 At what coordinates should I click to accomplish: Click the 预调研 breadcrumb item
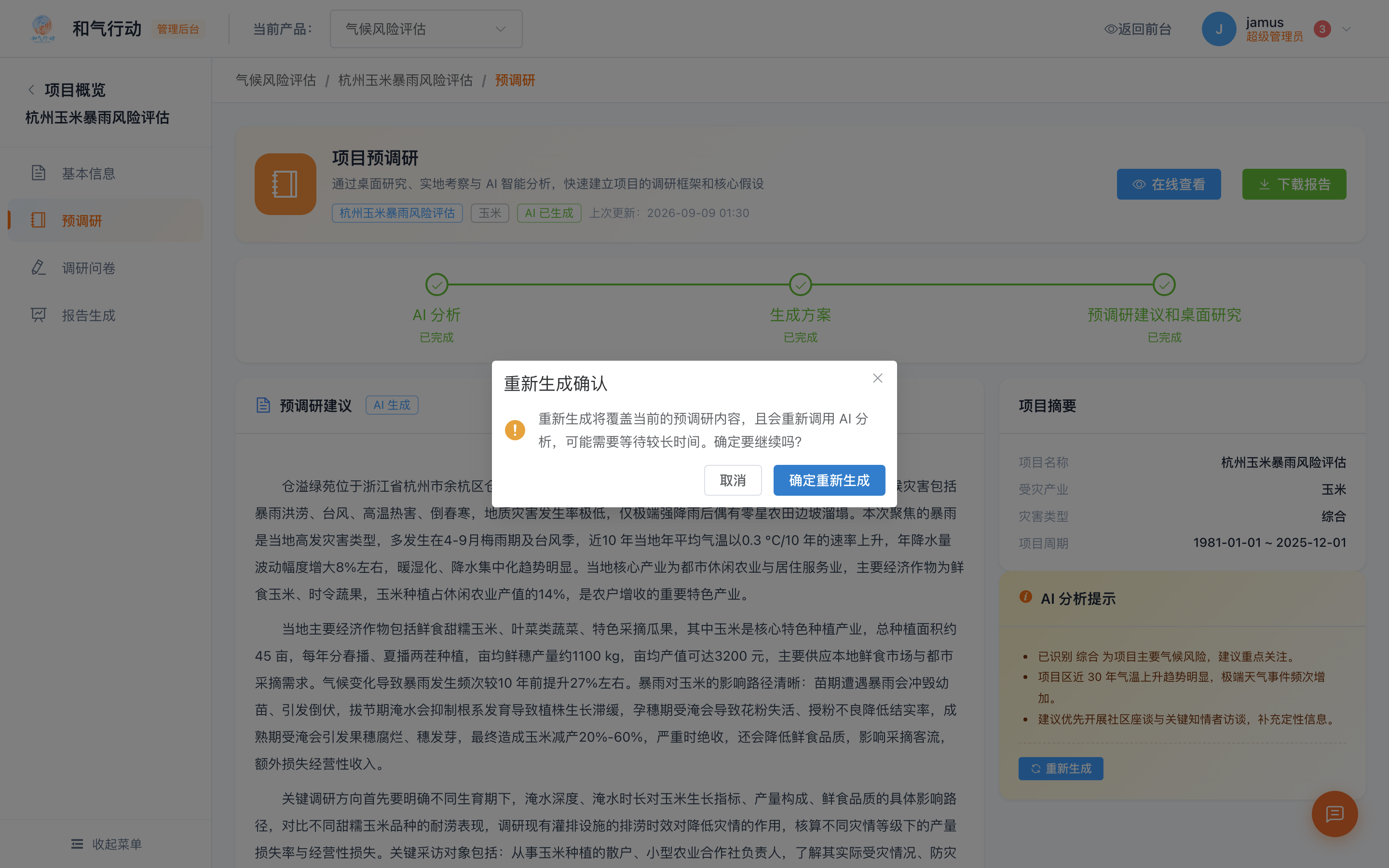(x=515, y=81)
